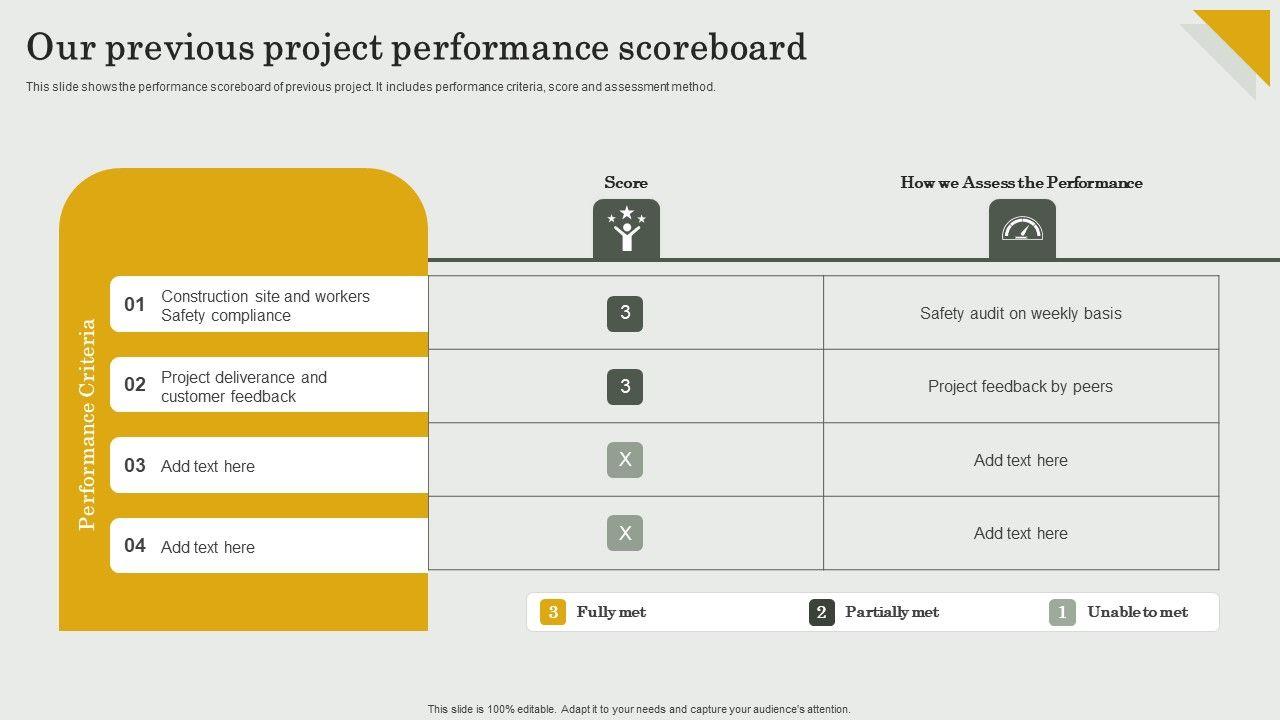This screenshot has height=720, width=1280.
Task: Select the slide title text
Action: tap(416, 47)
